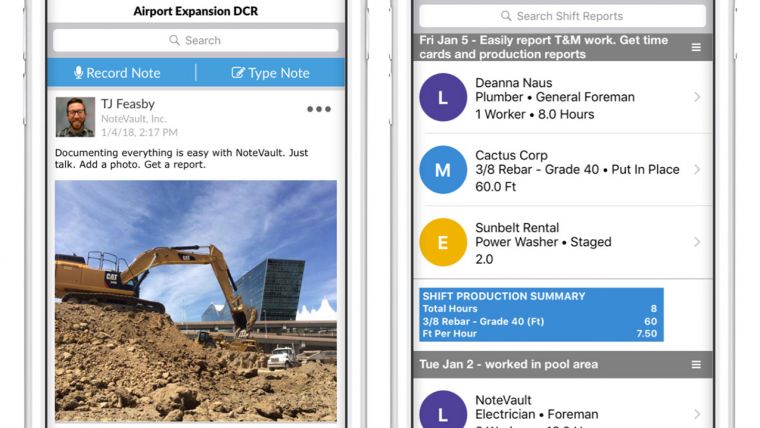Tap the Type Note button
Viewport: 760px width, 428px height.
(270, 73)
